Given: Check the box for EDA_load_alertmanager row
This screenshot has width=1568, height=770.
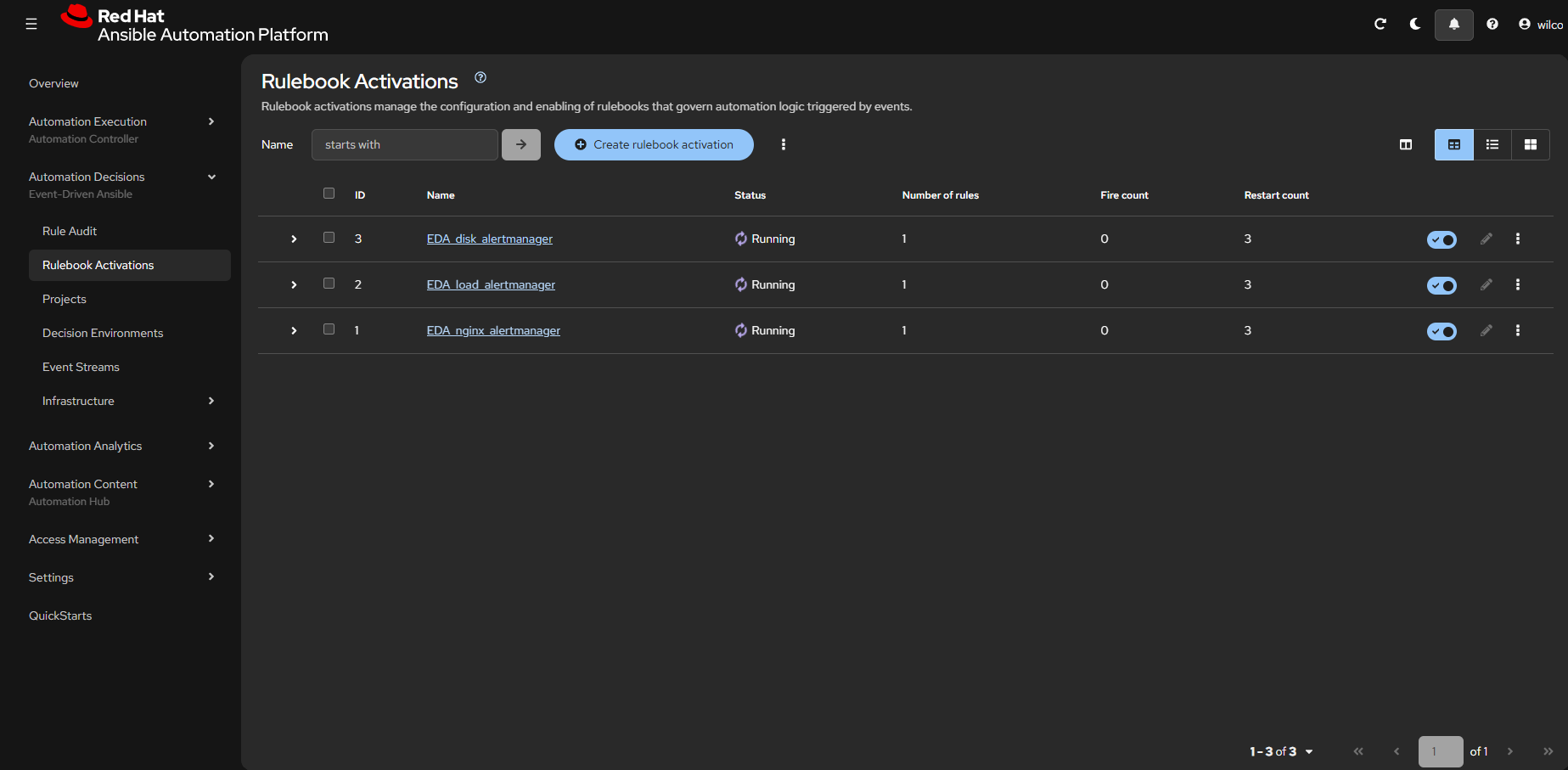Looking at the screenshot, I should point(329,284).
